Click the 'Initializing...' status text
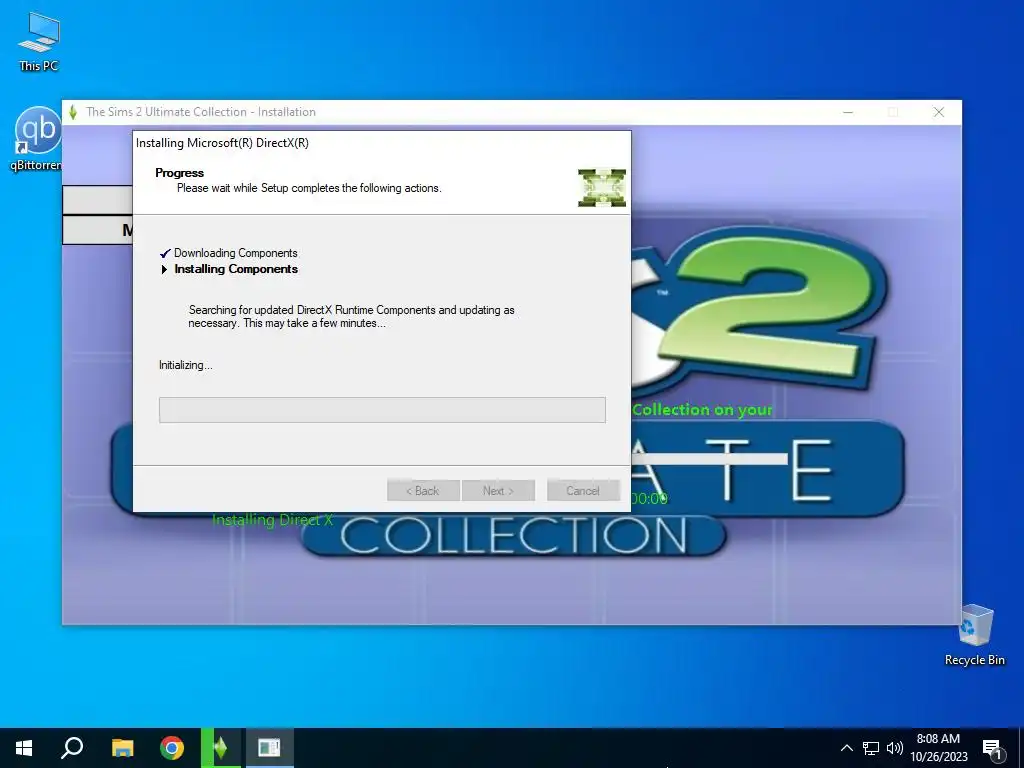Viewport: 1024px width, 768px height. 185,365
